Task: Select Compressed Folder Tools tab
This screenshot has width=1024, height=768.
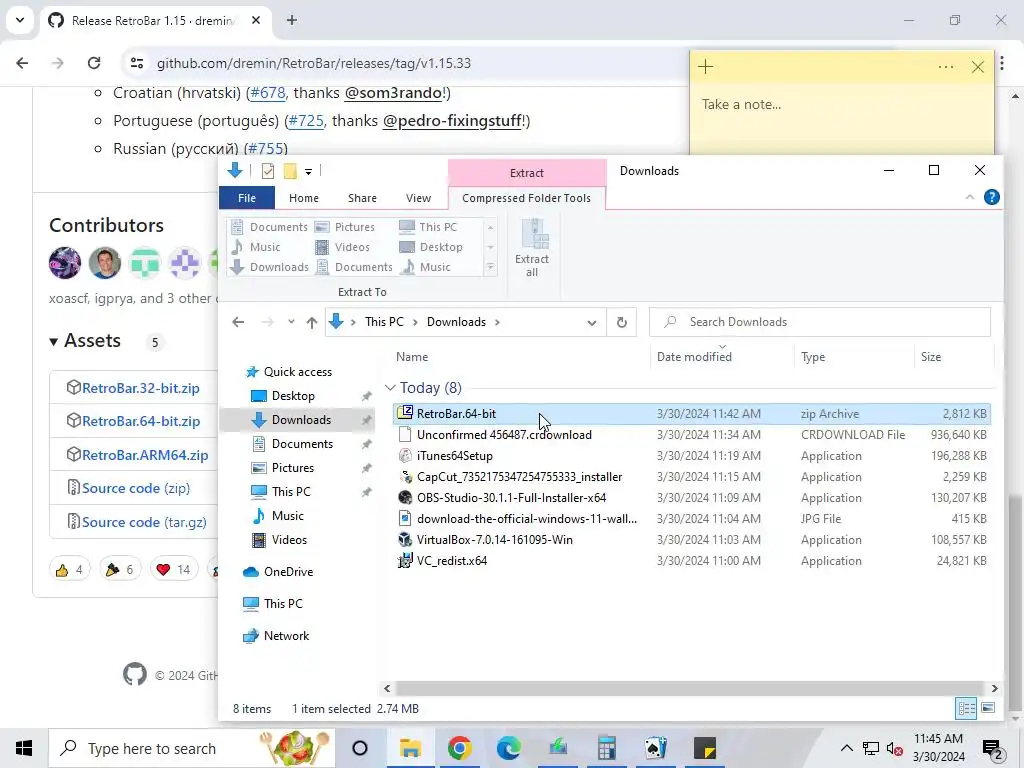Action: [x=526, y=198]
